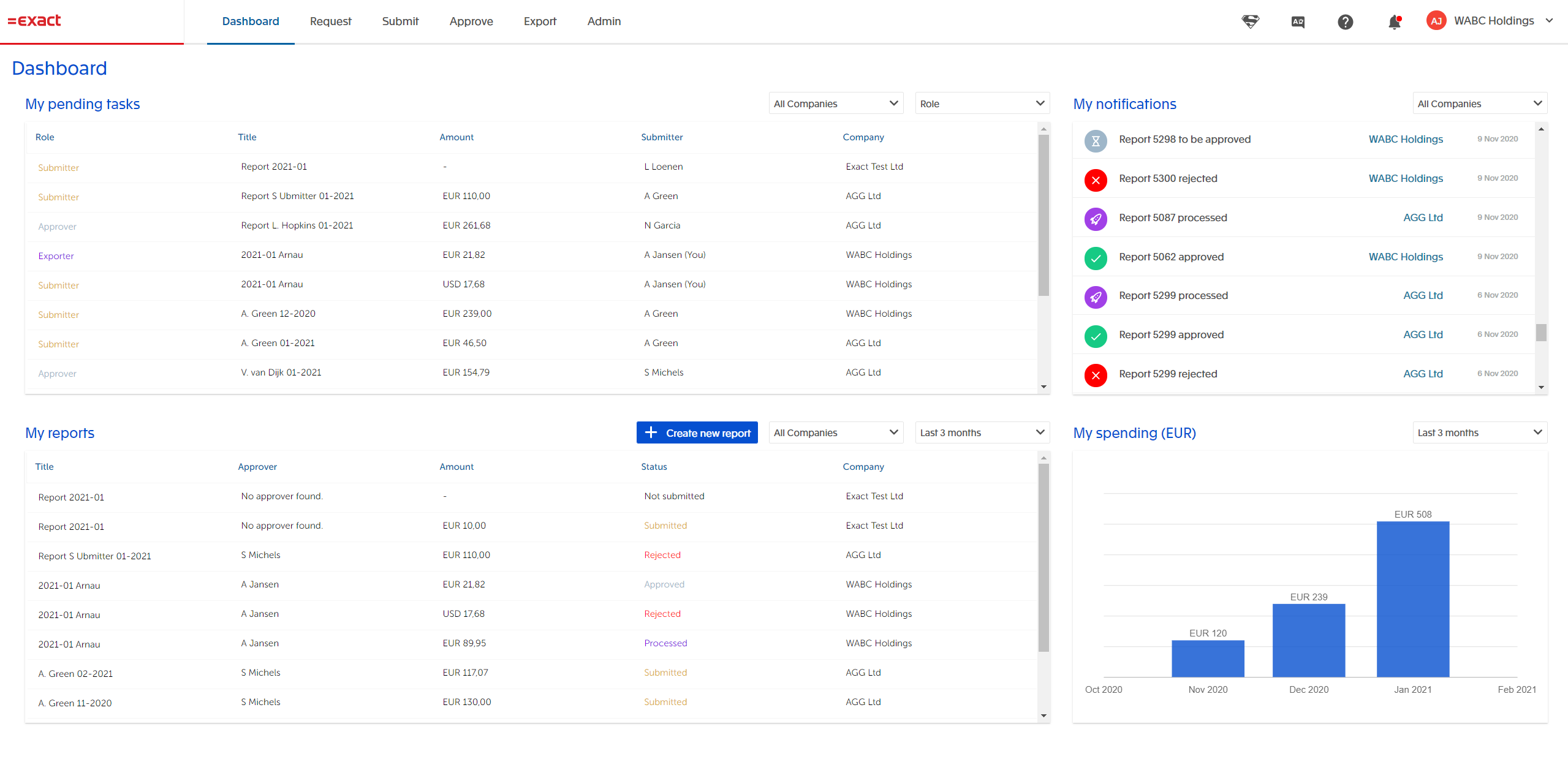This screenshot has width=1568, height=770.
Task: Sort My reports by Status column
Action: (x=654, y=467)
